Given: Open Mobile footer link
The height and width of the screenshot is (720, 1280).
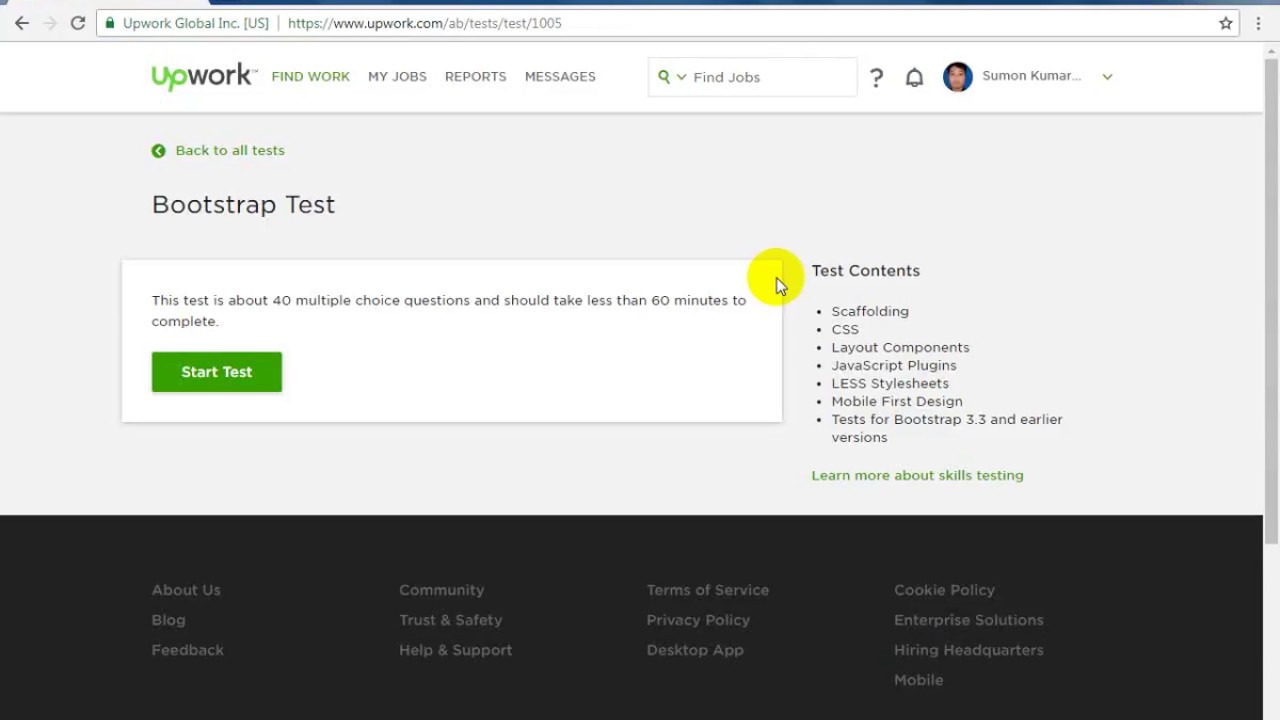Looking at the screenshot, I should (x=918, y=680).
